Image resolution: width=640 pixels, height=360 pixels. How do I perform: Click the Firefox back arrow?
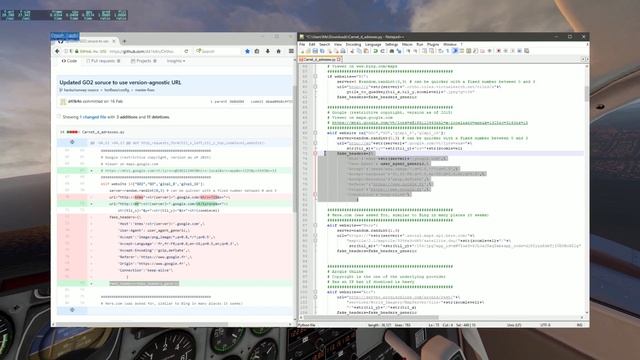click(x=57, y=51)
